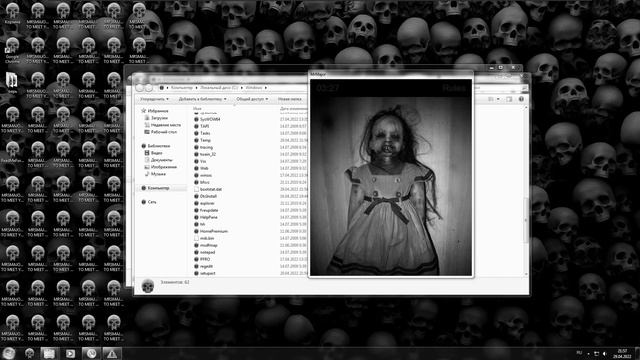Click the 02:27 timer in MrsMajor window

[x=327, y=88]
